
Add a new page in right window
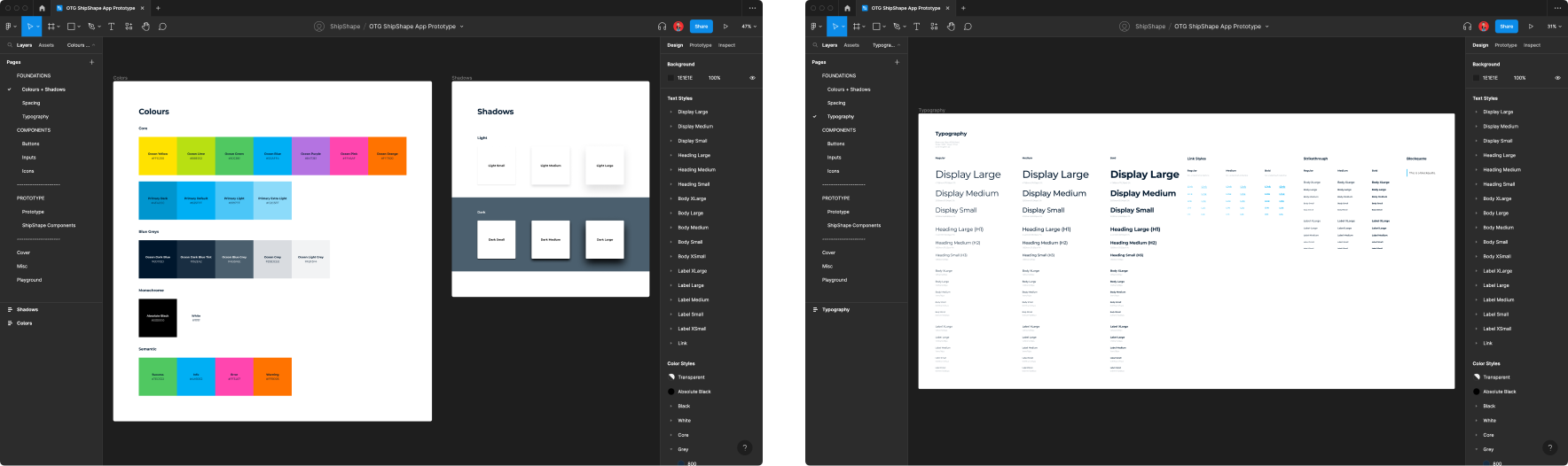pos(897,62)
